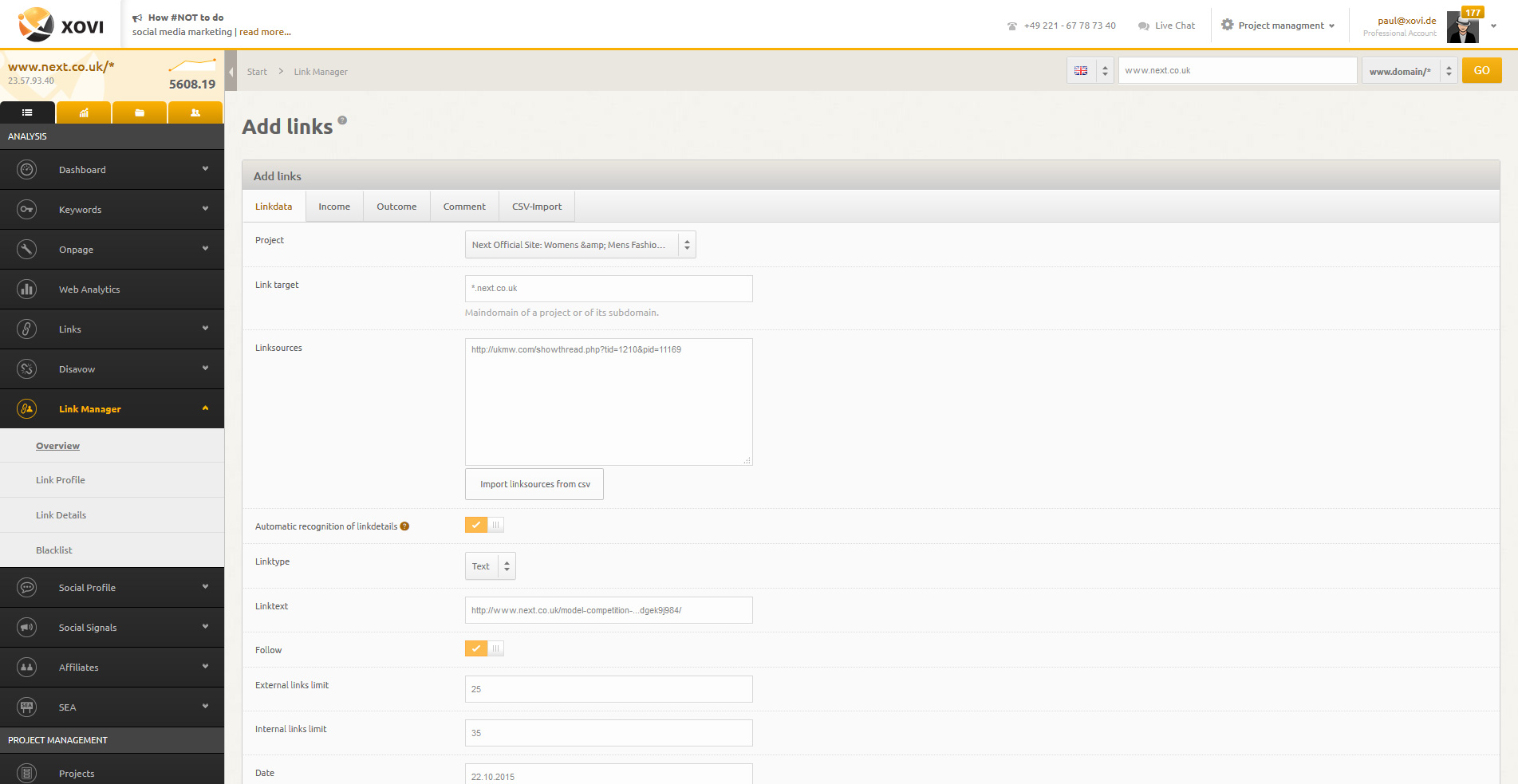
Task: Select the chart sidebar tab icon
Action: (84, 112)
